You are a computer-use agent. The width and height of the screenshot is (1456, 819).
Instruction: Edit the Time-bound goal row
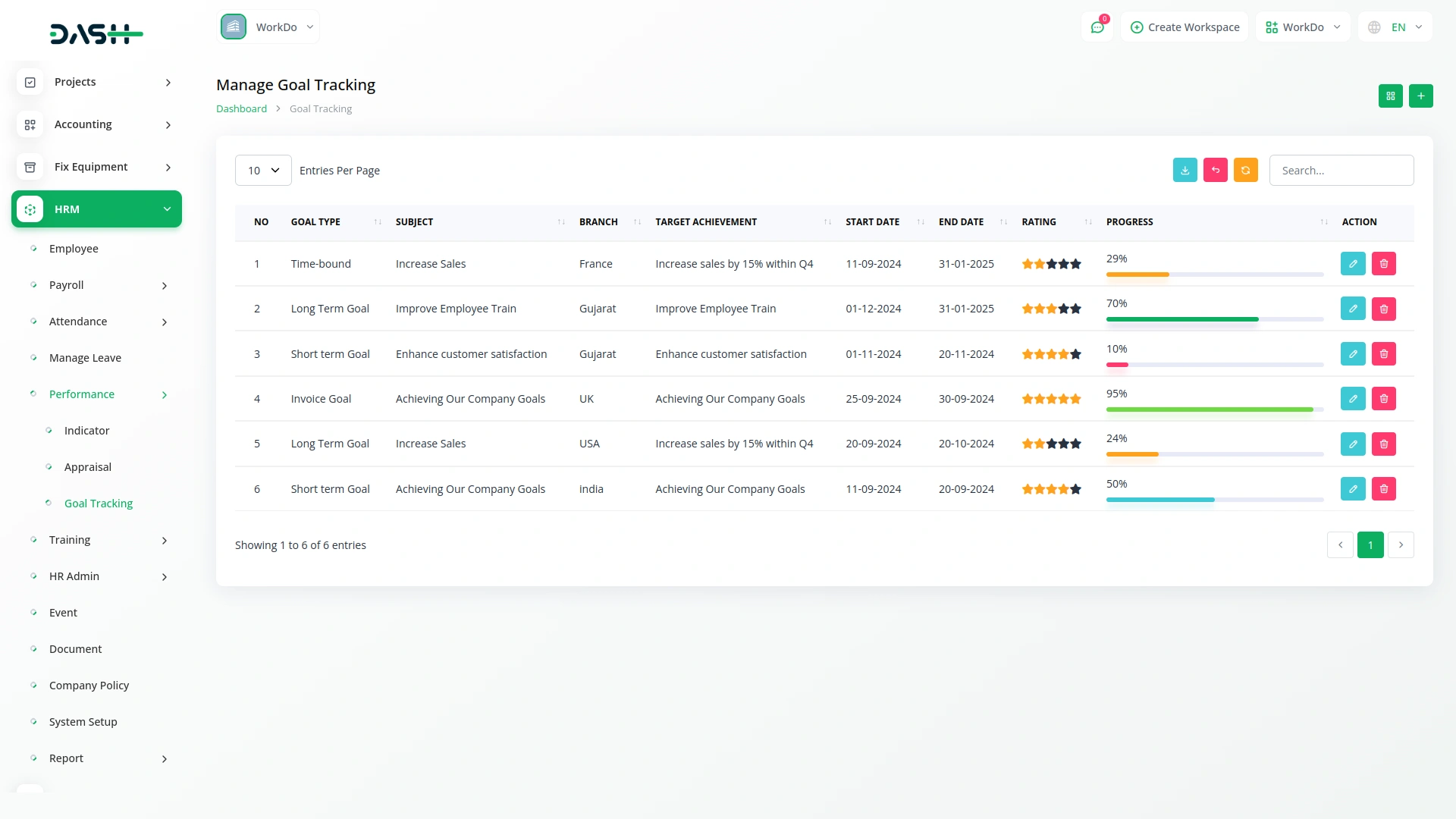1352,264
